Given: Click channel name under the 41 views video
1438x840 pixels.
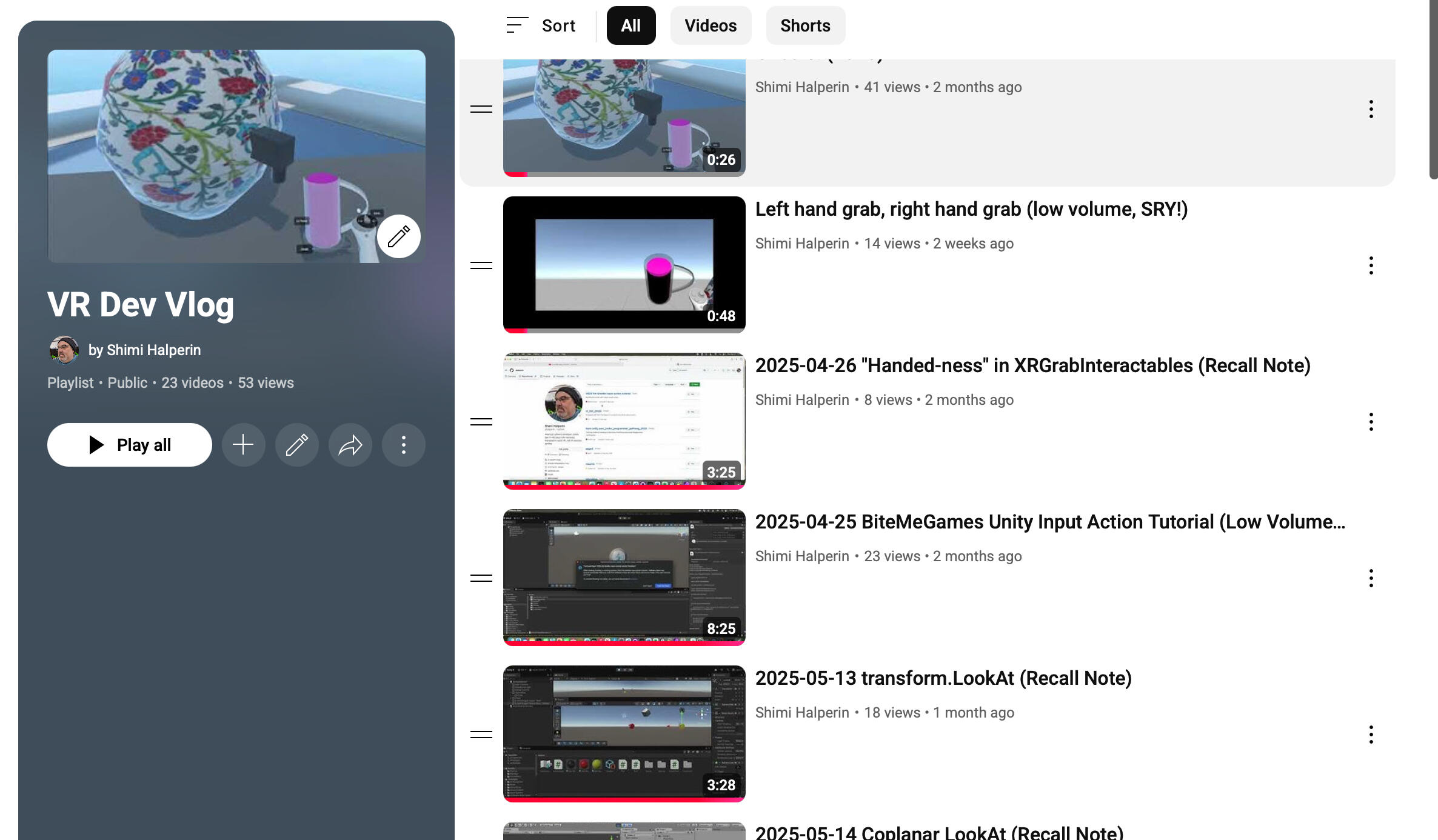Looking at the screenshot, I should (802, 87).
